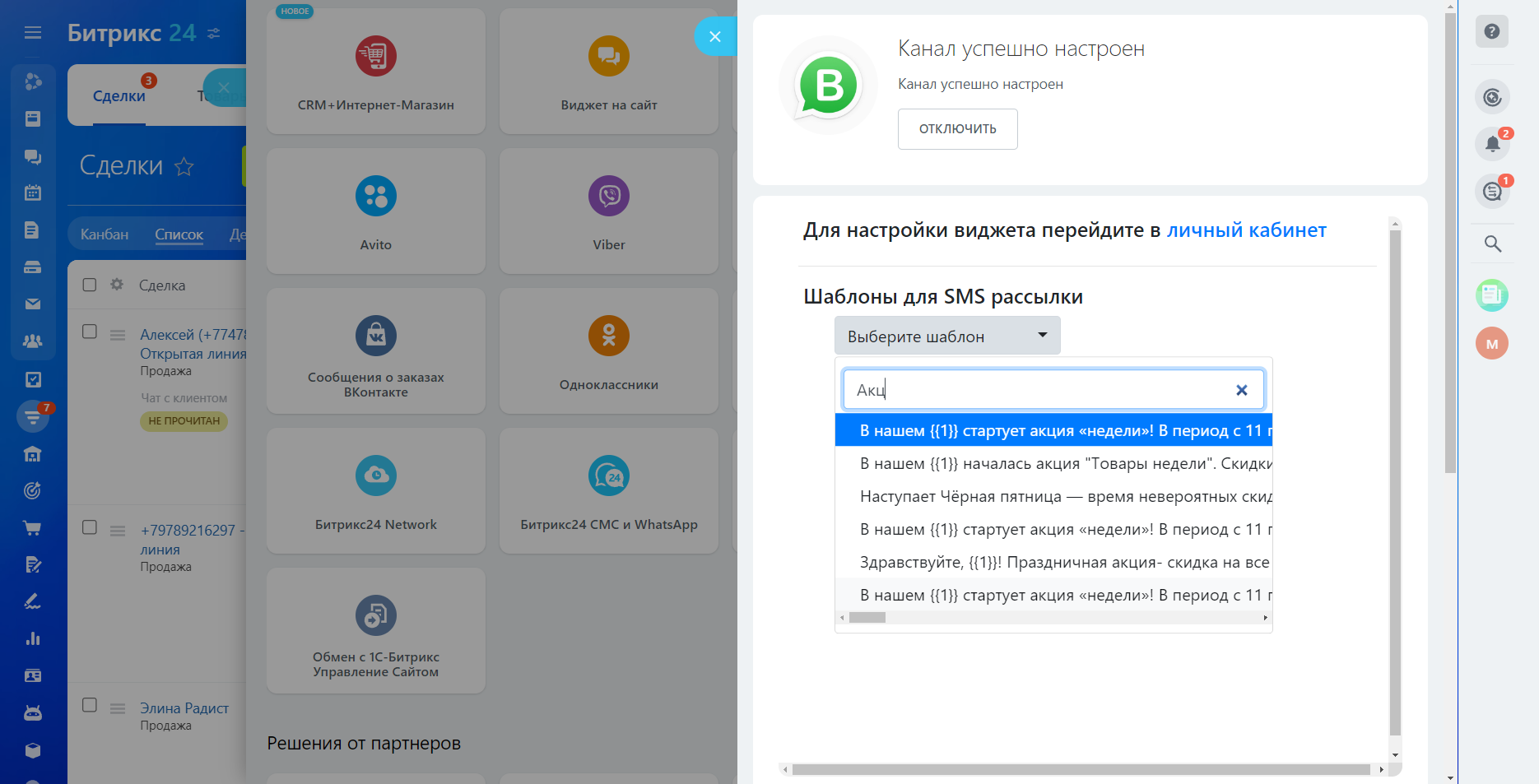
Task: Click the Viber channel icon
Action: coord(608,197)
